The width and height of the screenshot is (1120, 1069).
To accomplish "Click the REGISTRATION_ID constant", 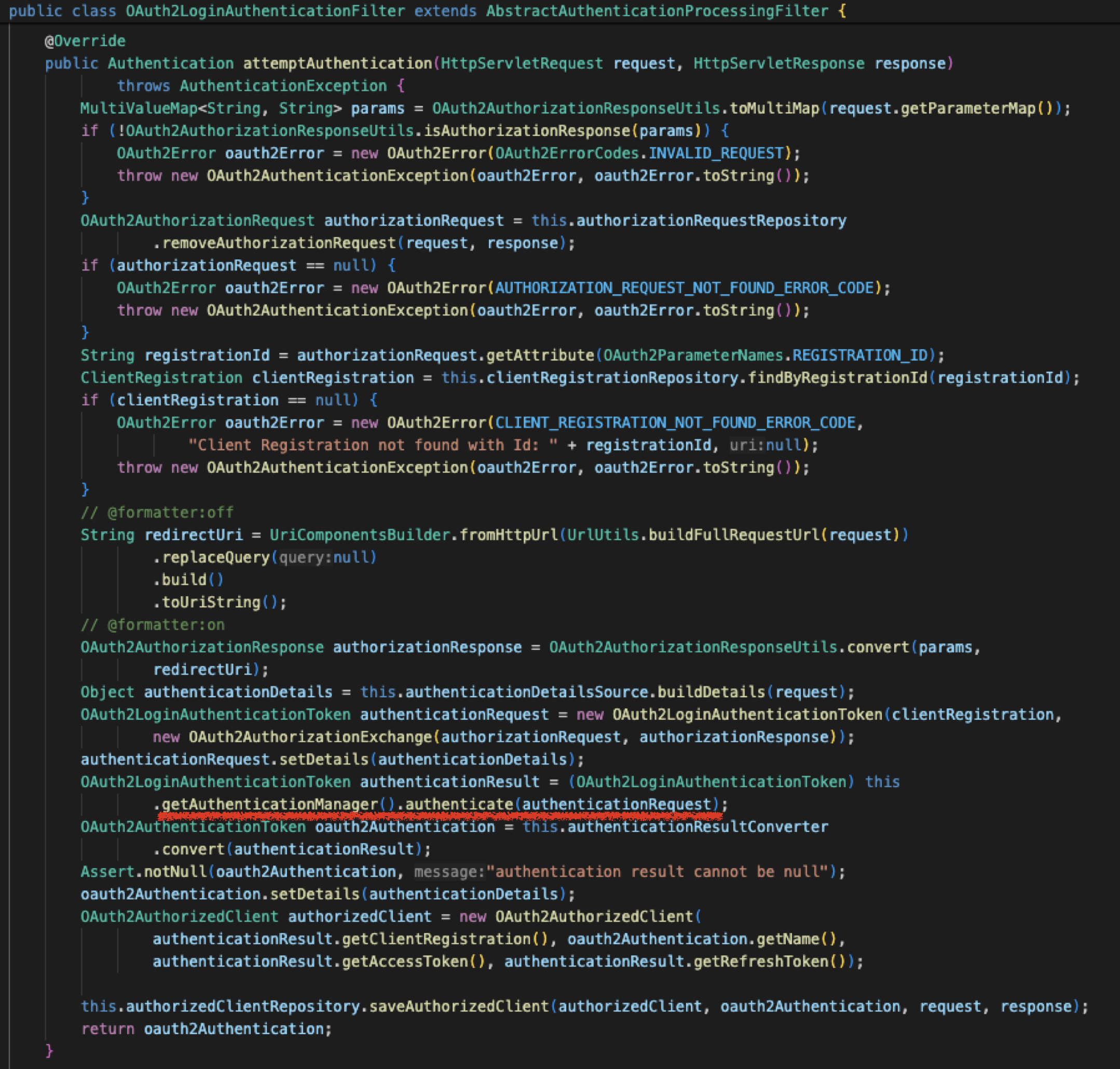I will click(x=860, y=355).
